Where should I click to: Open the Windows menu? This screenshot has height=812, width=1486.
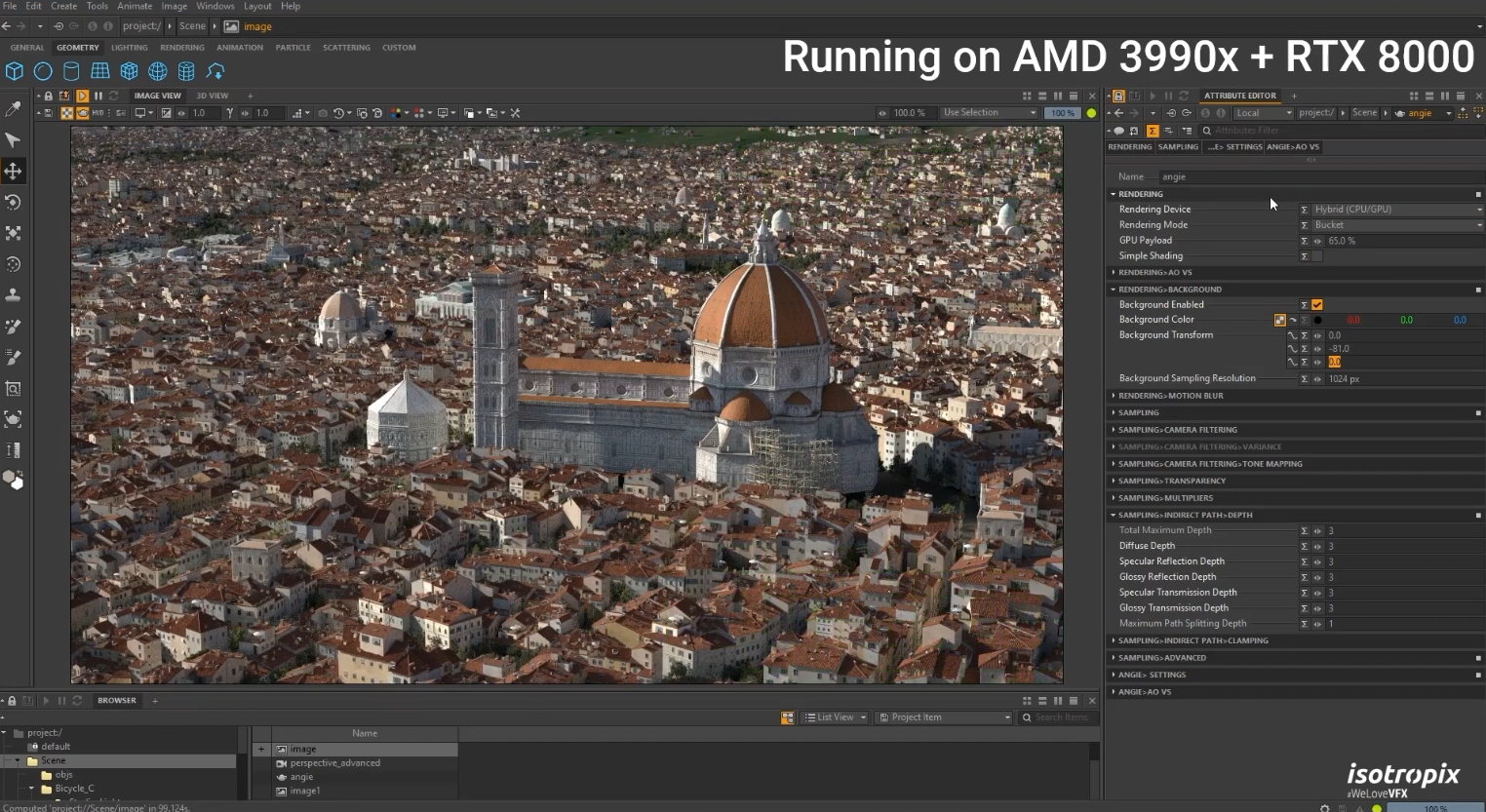click(x=215, y=6)
